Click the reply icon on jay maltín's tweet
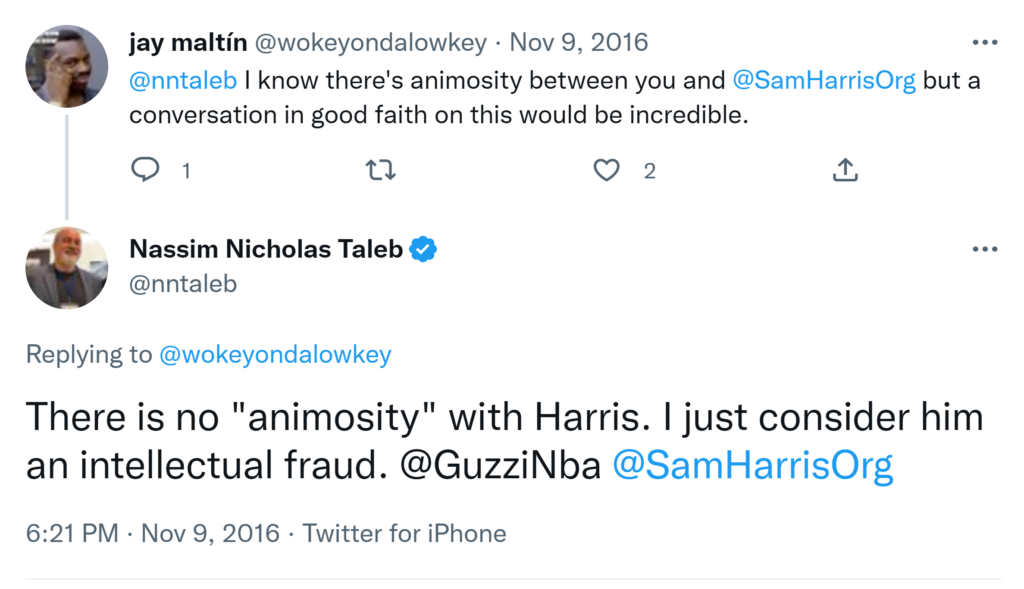Image resolution: width=1024 pixels, height=589 pixels. 146,171
